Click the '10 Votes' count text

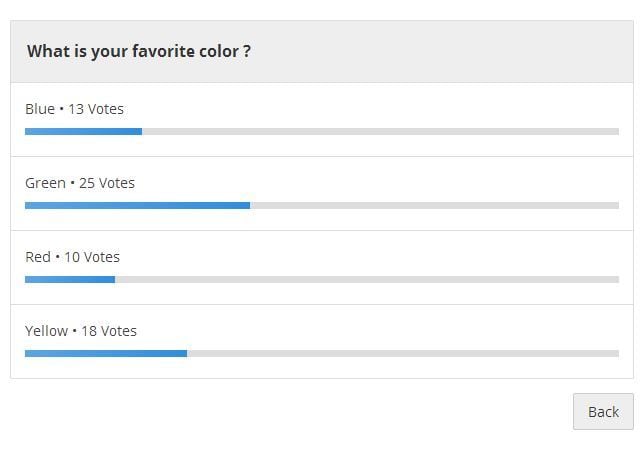[x=92, y=257]
